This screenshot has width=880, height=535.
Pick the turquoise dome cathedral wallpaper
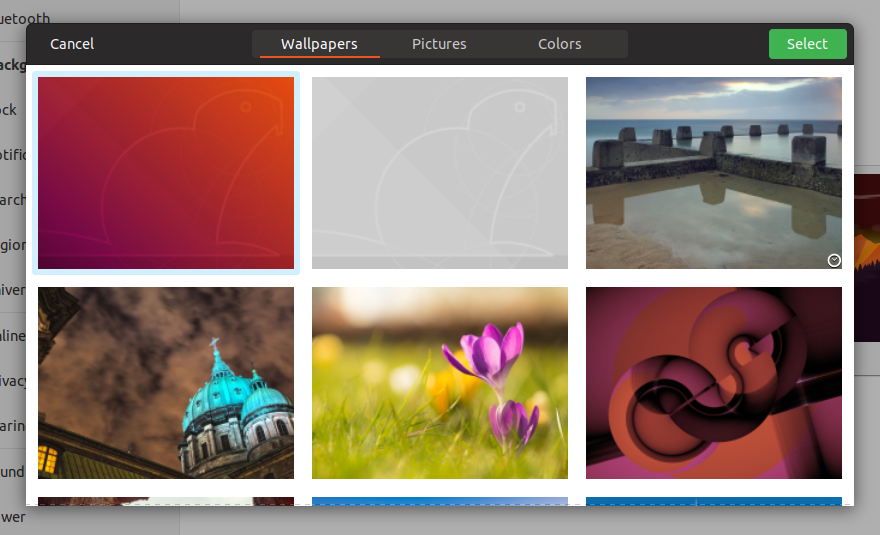click(x=166, y=383)
